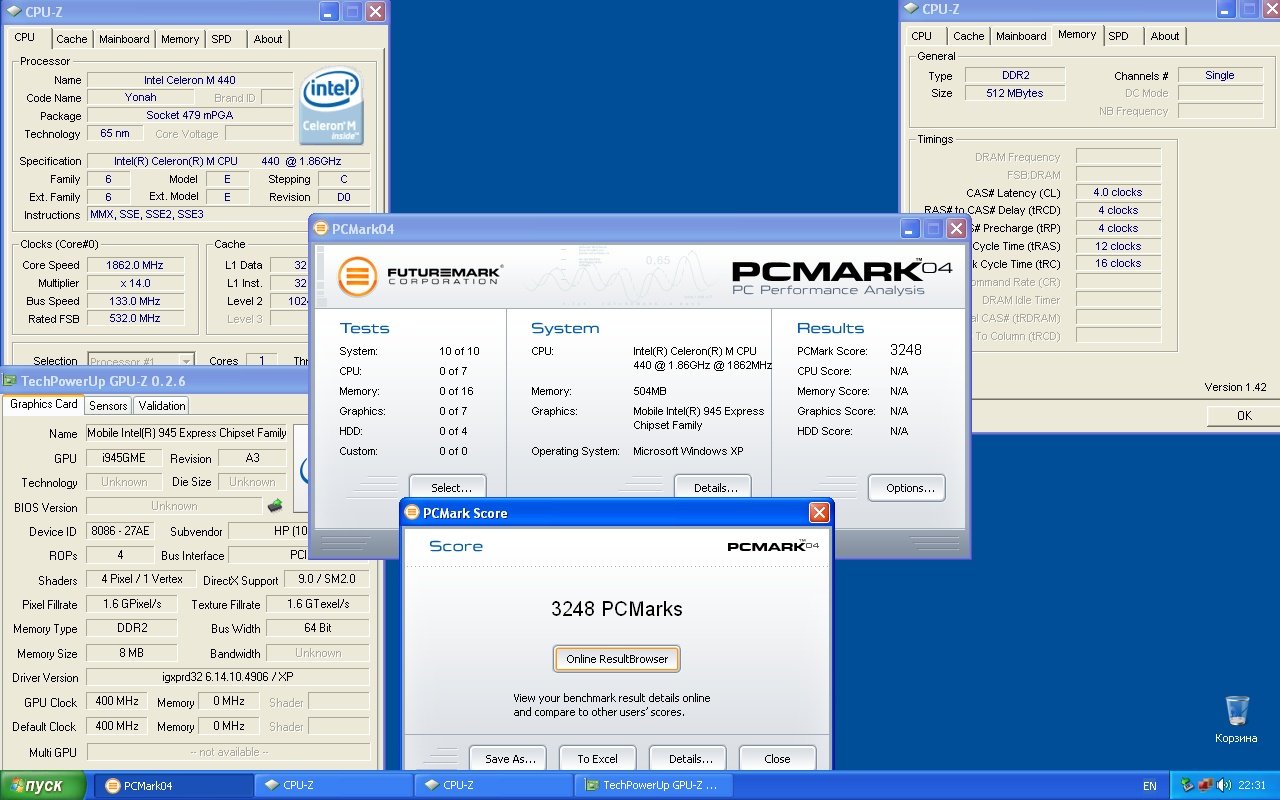Click the Details... button in PCMark04 System

point(713,488)
